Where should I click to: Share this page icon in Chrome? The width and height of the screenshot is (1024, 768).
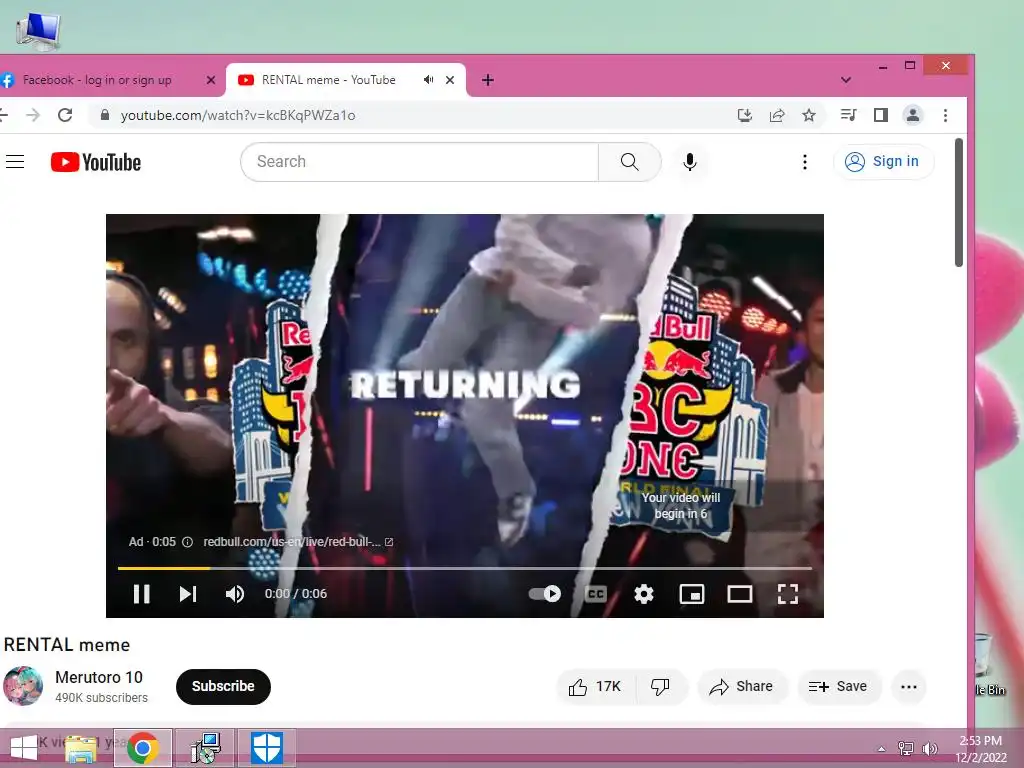click(x=776, y=116)
